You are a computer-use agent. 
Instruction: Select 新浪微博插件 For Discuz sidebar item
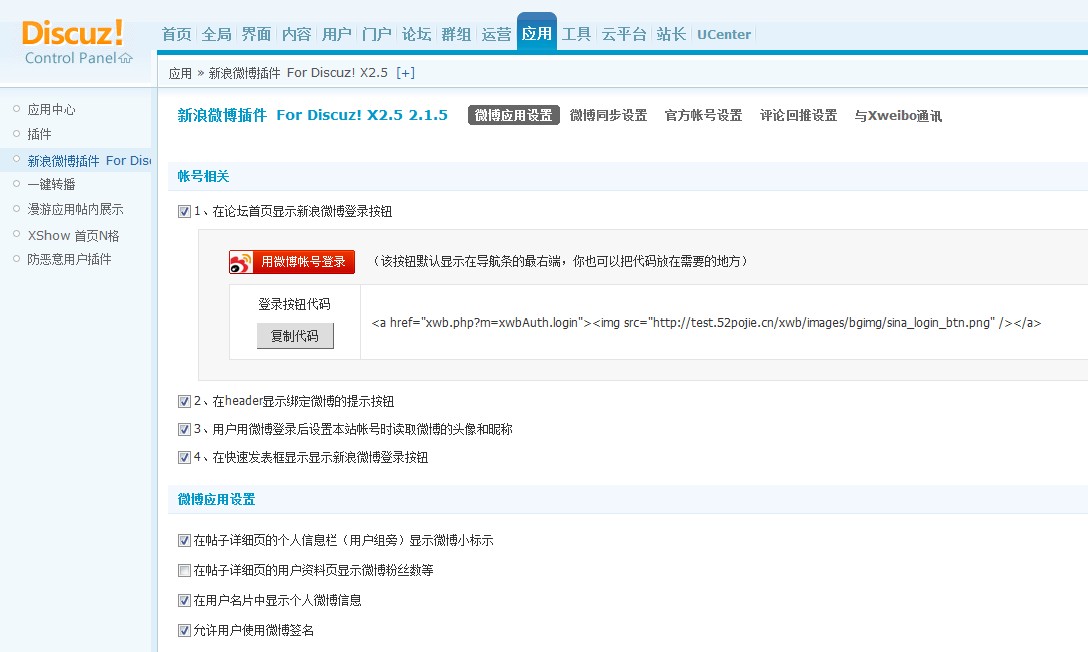click(89, 161)
